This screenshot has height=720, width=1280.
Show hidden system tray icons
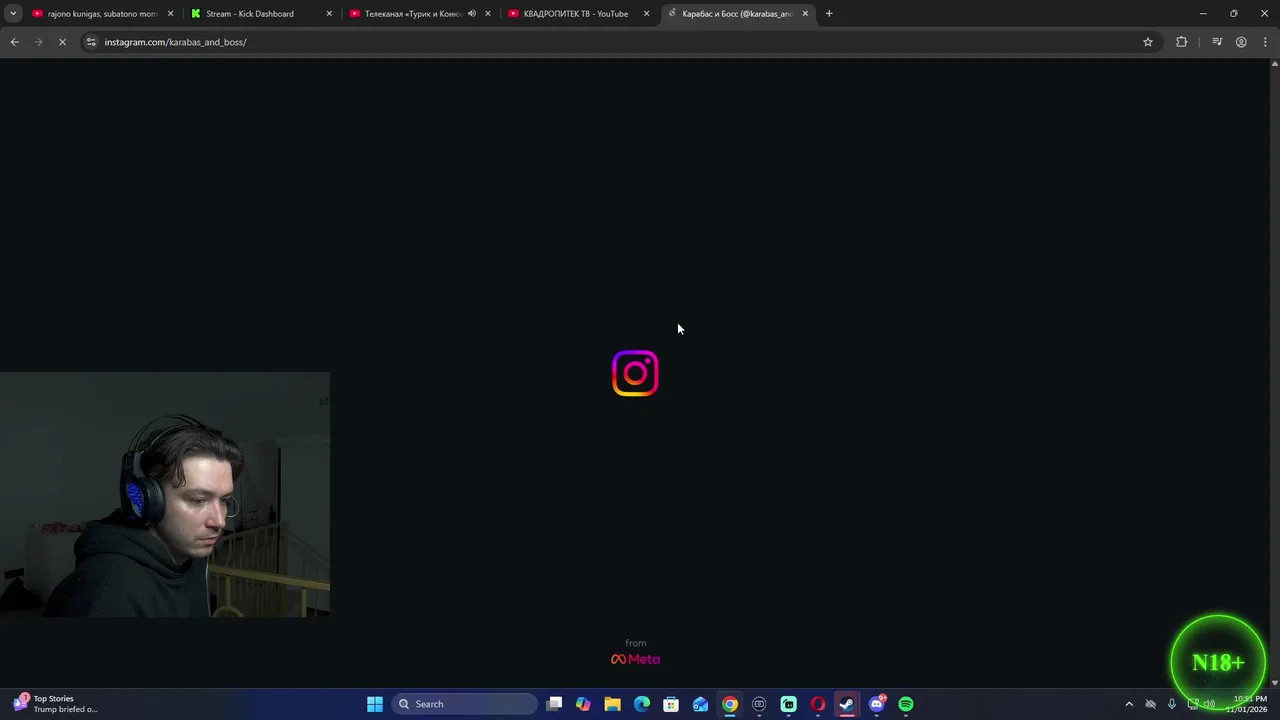click(1129, 704)
